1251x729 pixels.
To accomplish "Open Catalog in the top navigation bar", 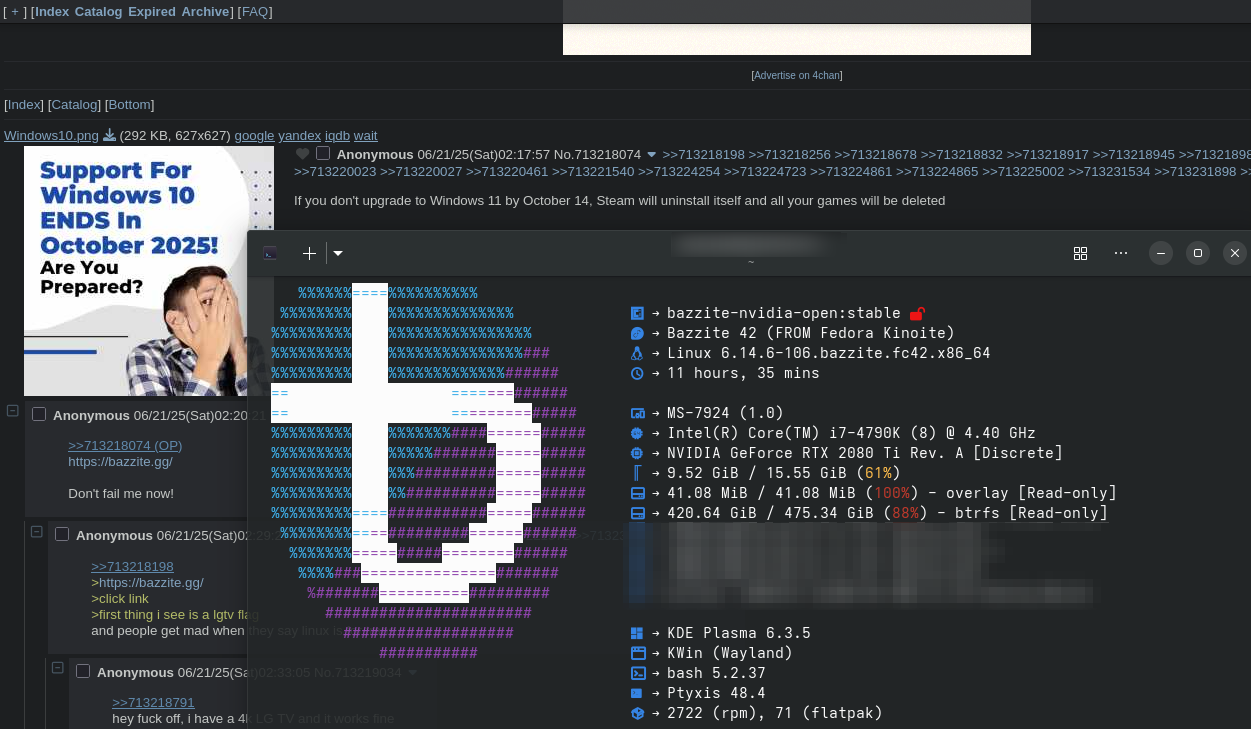I will click(98, 12).
